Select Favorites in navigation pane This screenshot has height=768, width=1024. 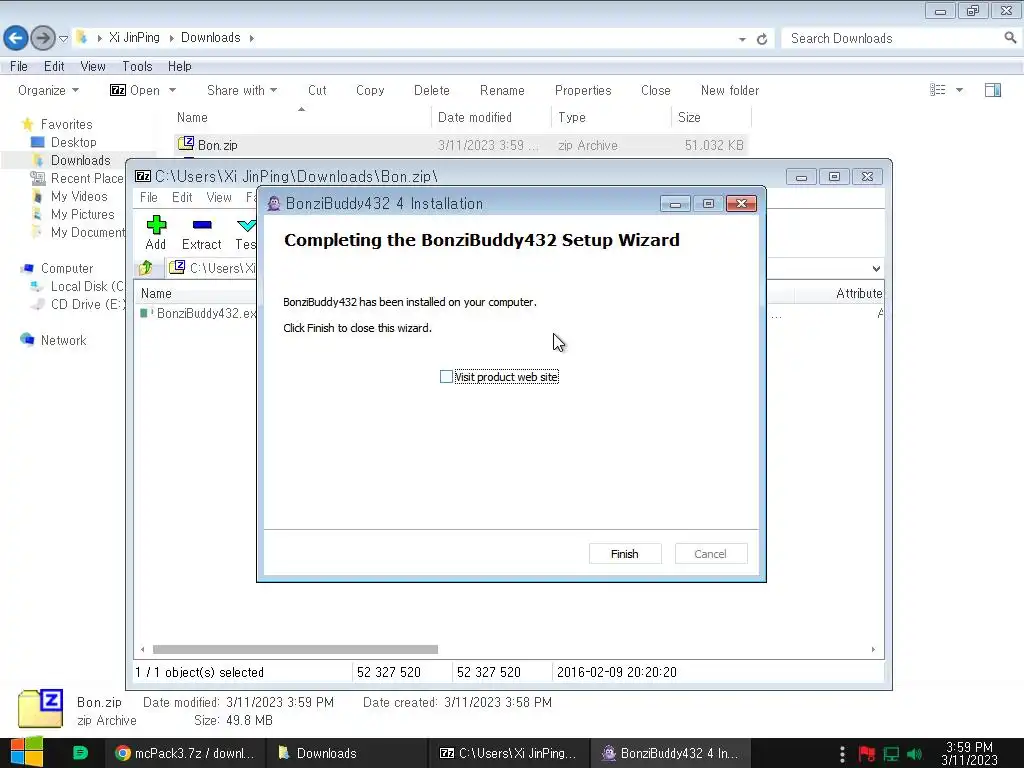point(66,124)
